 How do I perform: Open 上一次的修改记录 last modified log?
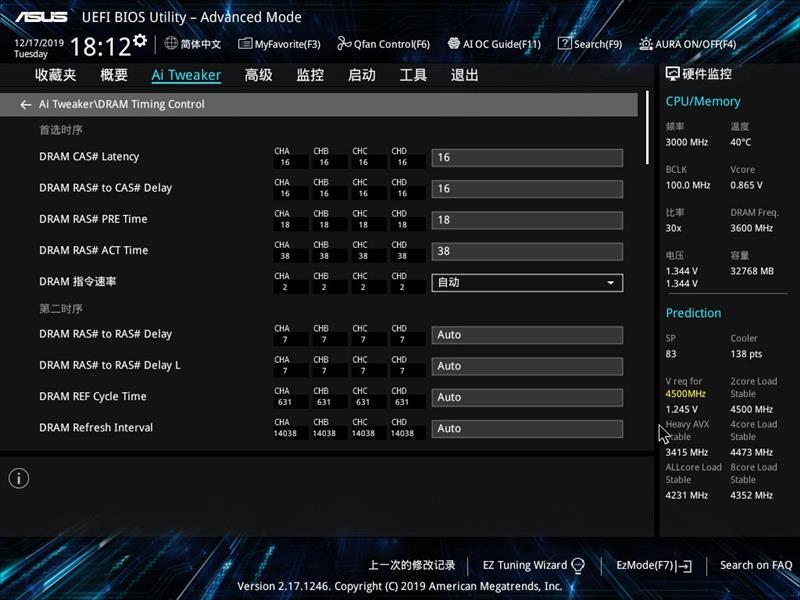[411, 565]
